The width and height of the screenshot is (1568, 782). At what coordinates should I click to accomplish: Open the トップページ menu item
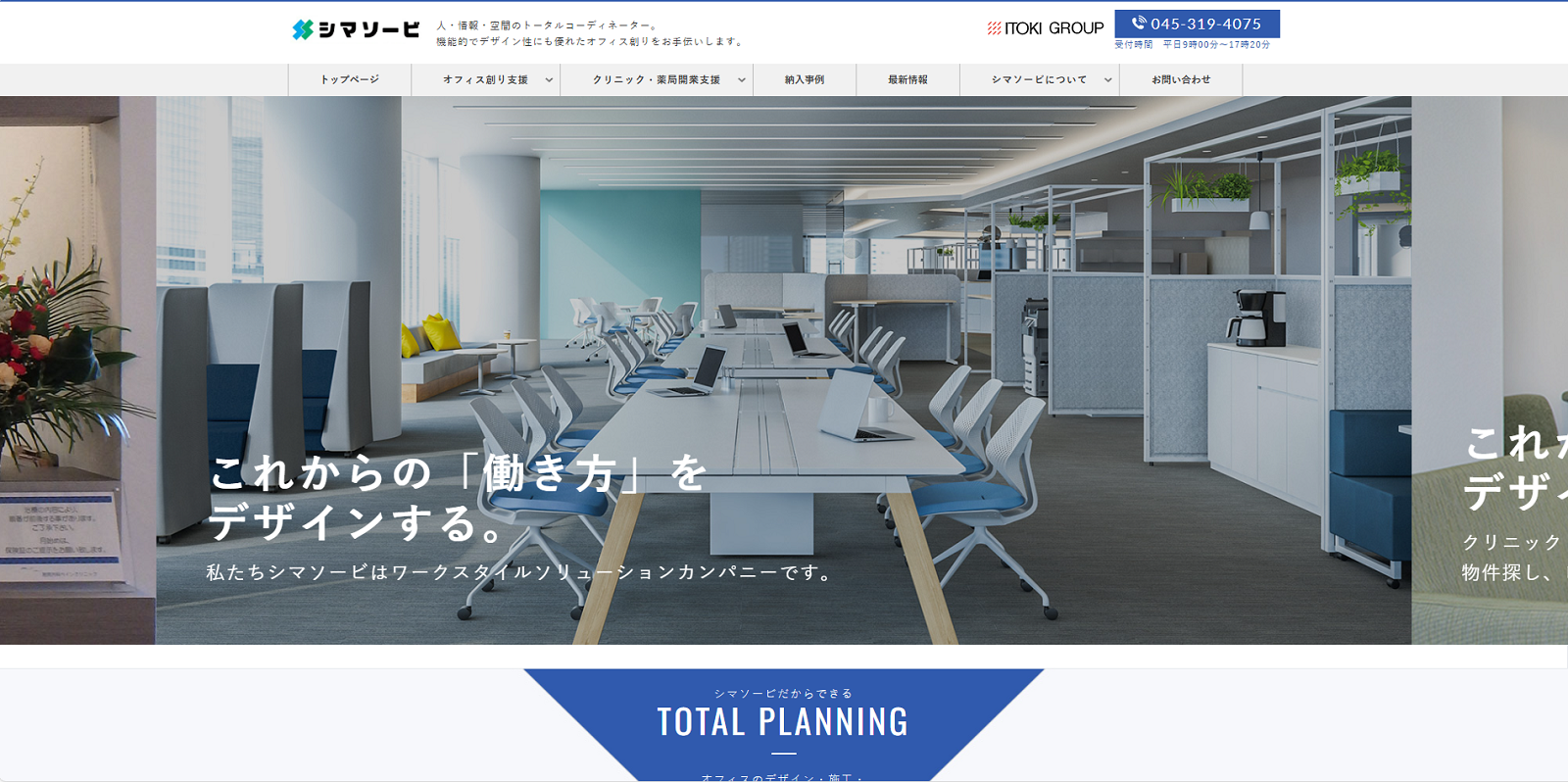pyautogui.click(x=350, y=80)
